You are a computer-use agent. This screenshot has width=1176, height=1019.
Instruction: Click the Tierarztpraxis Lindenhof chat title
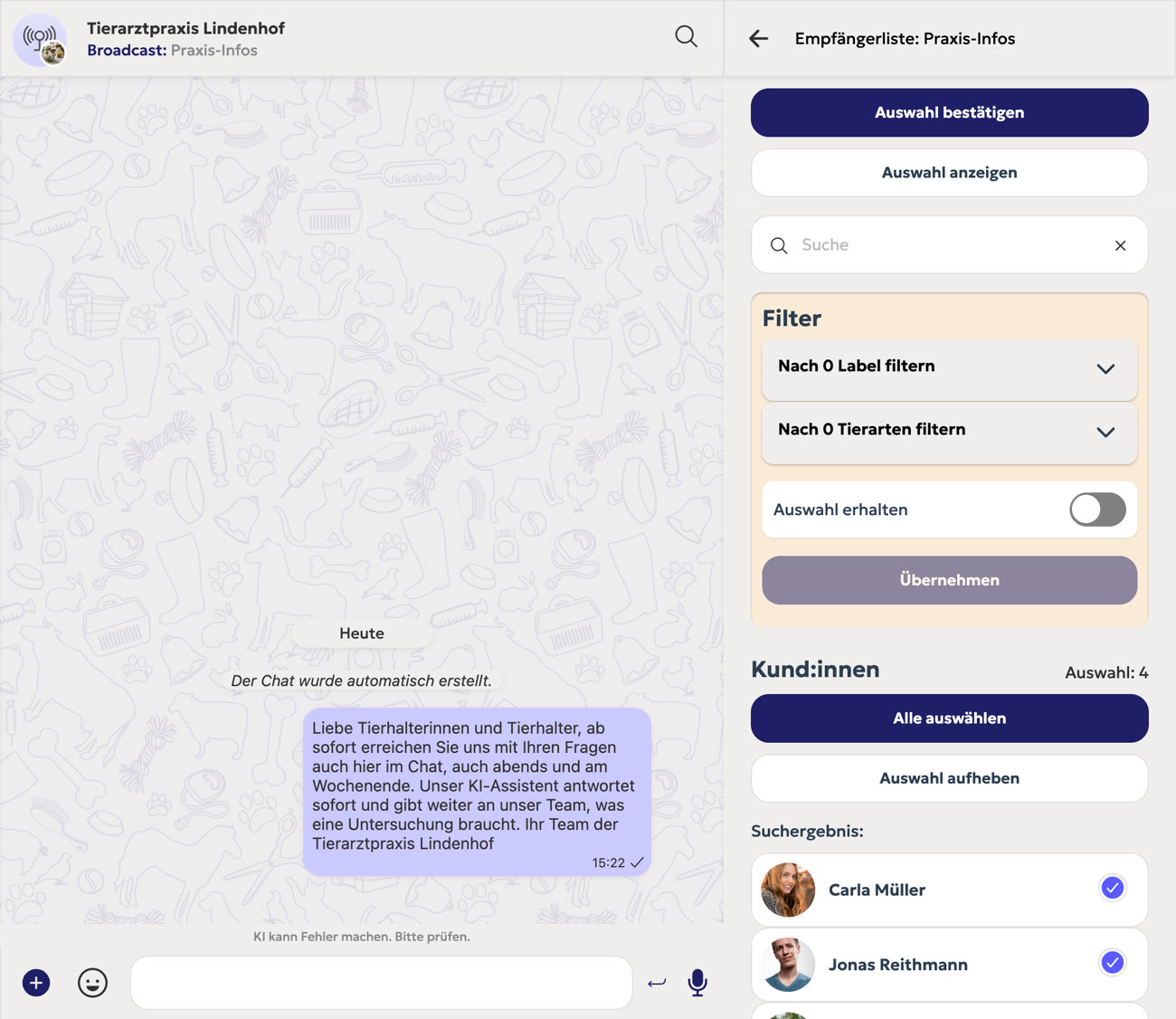[185, 28]
